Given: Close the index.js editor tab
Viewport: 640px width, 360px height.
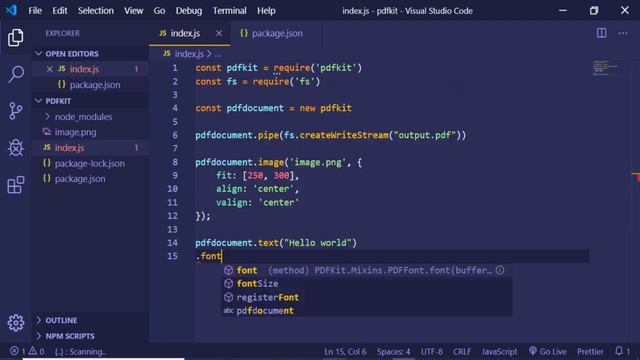Looking at the screenshot, I should [x=219, y=33].
